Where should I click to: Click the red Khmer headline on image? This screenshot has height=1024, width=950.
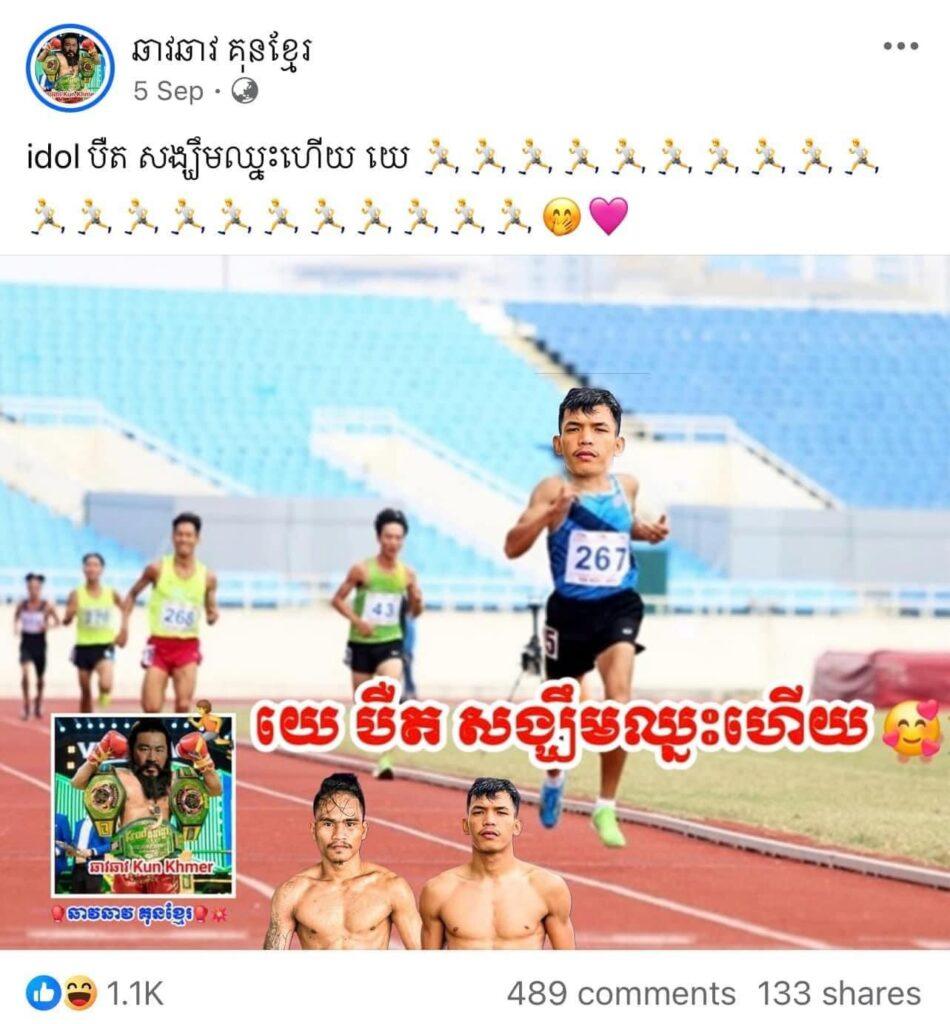click(x=563, y=728)
